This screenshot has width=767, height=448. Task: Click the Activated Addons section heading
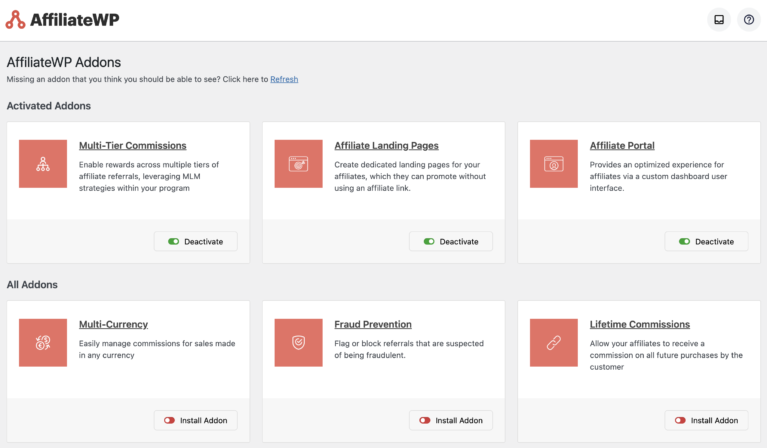pyautogui.click(x=48, y=106)
